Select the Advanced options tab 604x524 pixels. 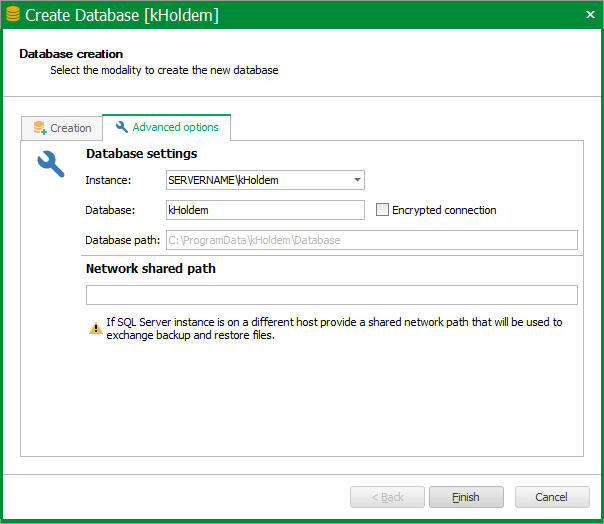166,127
